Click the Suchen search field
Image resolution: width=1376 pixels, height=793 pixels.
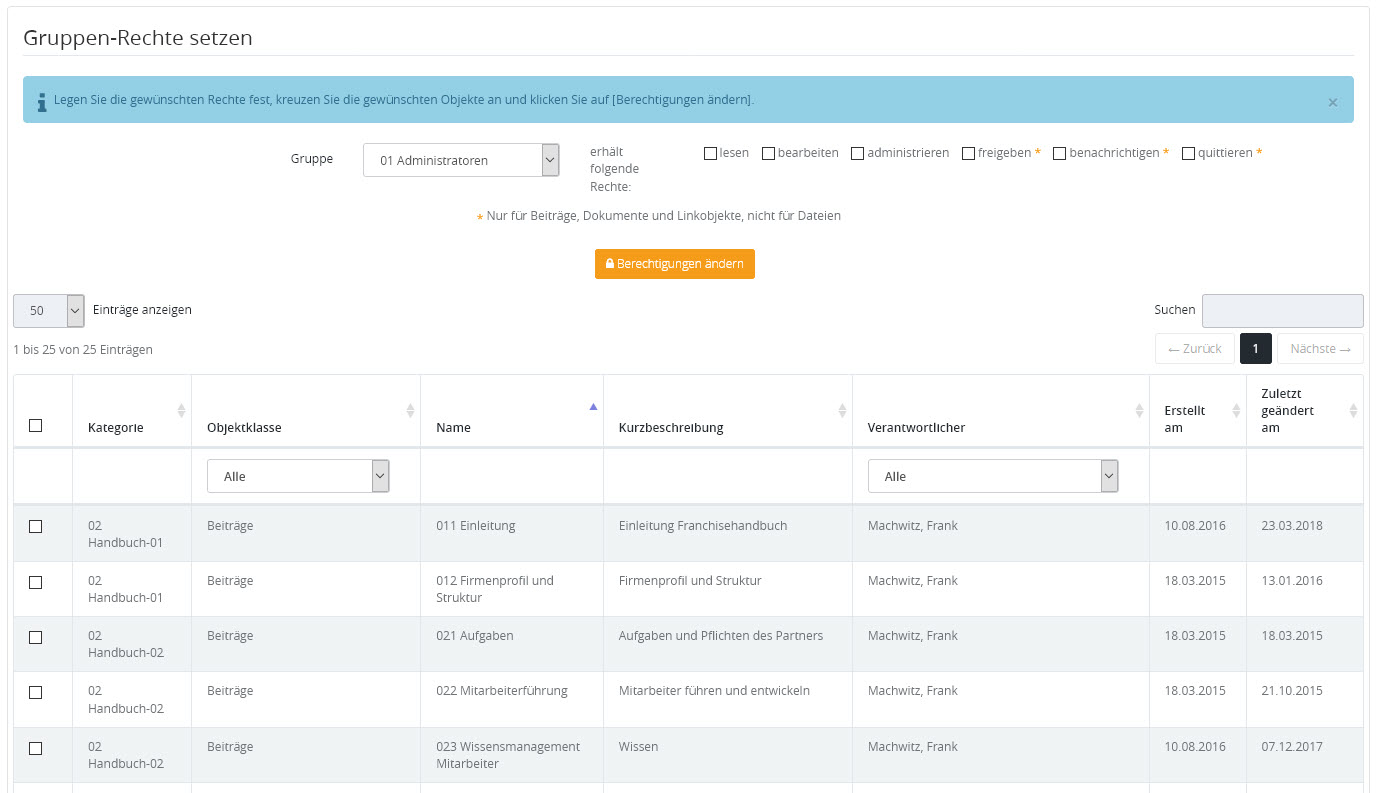pos(1282,311)
